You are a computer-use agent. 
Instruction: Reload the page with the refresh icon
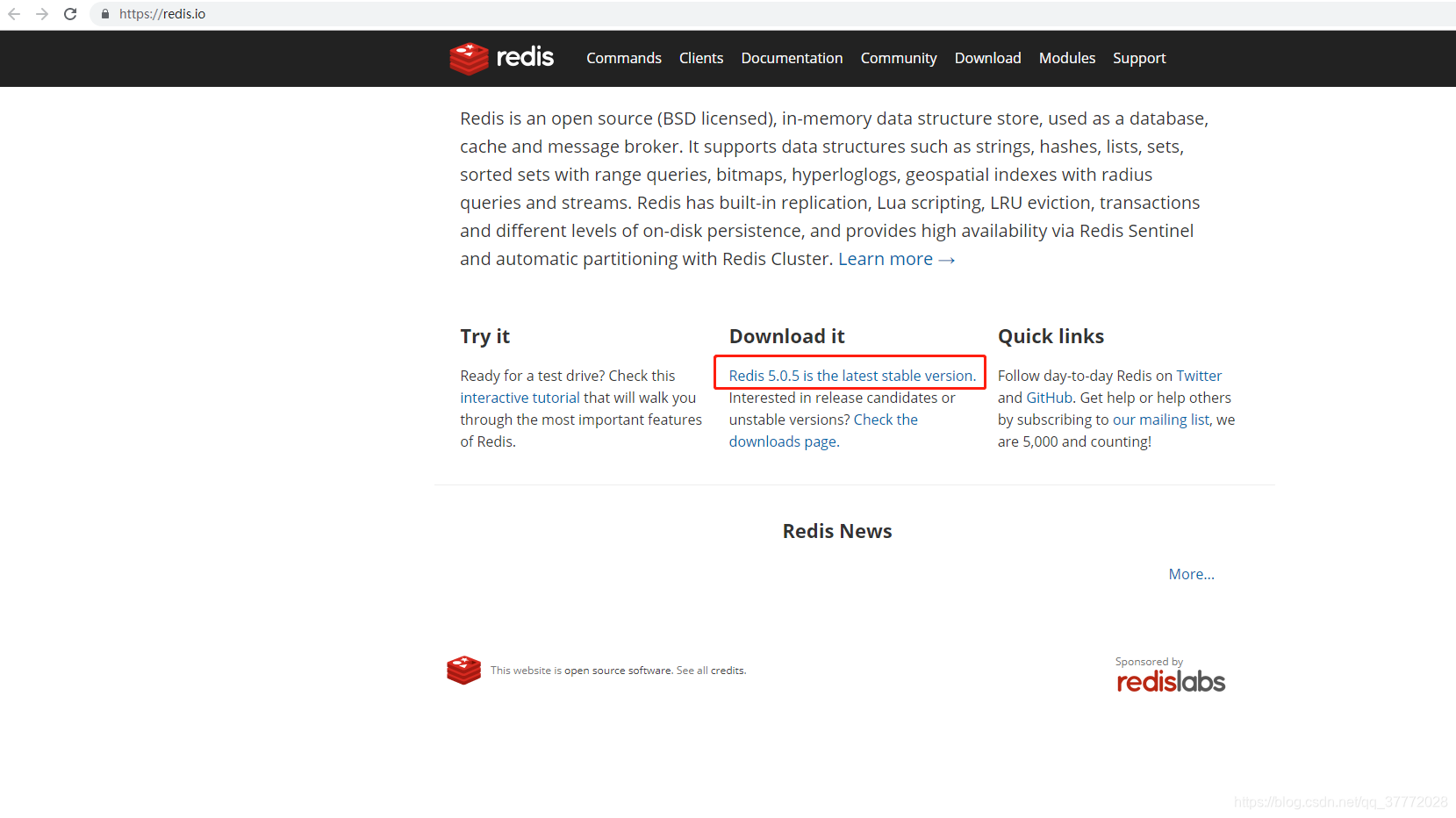tap(70, 14)
